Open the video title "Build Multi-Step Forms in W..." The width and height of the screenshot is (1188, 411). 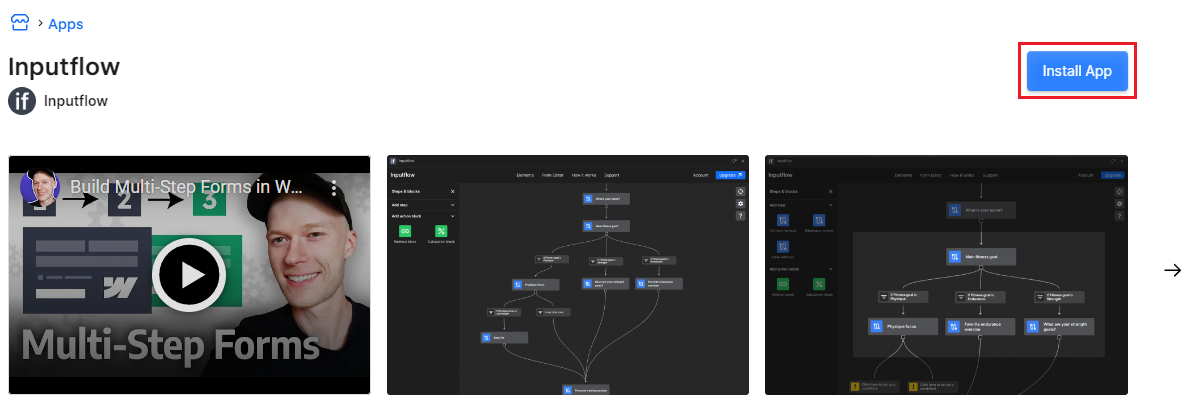(187, 187)
